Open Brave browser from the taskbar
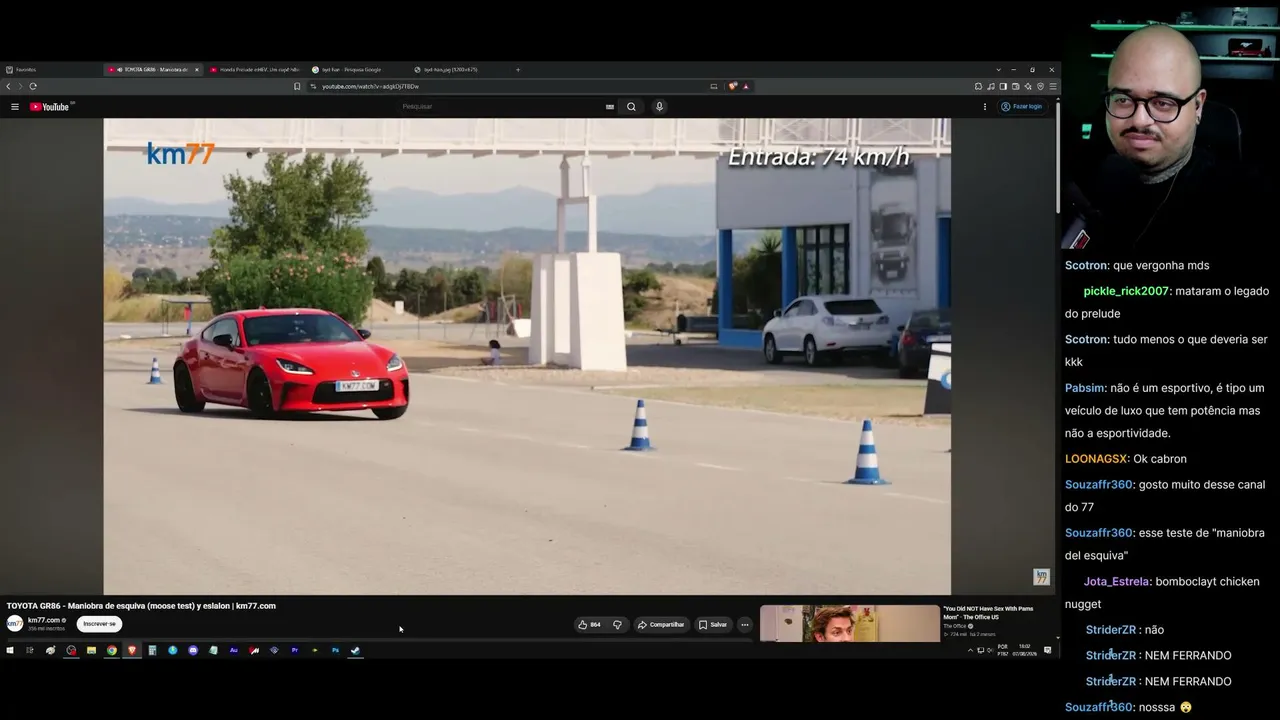This screenshot has width=1280, height=720. coord(132,650)
